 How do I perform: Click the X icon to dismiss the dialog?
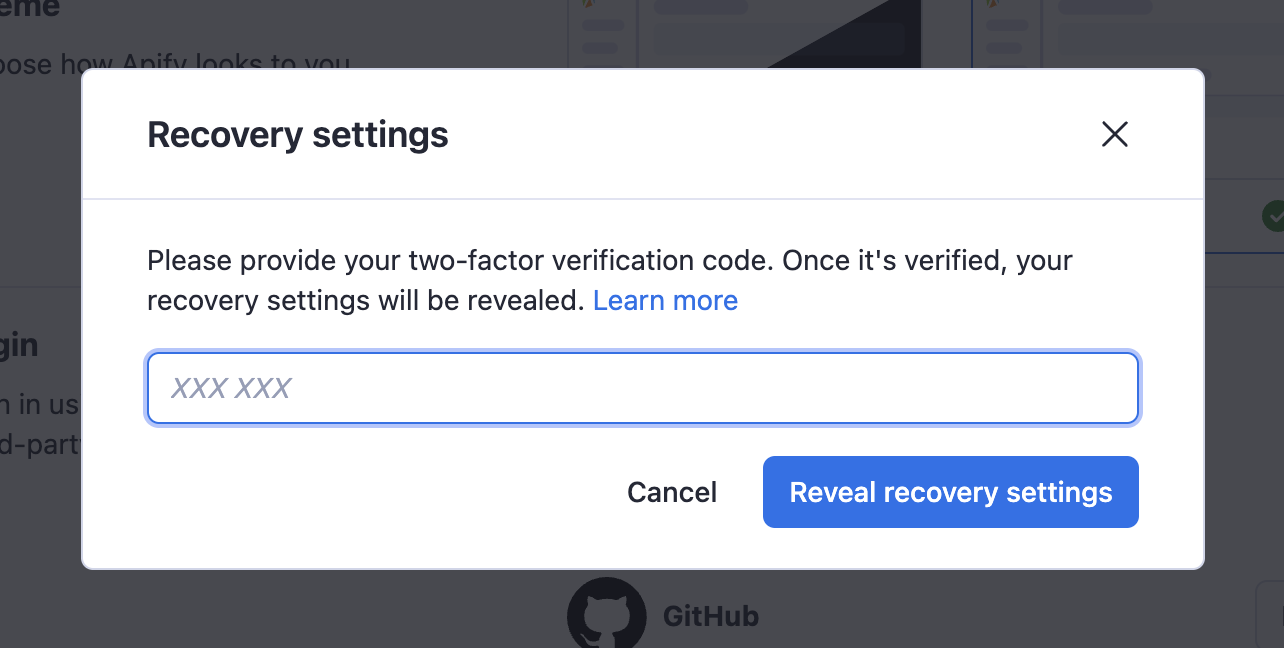click(1114, 134)
